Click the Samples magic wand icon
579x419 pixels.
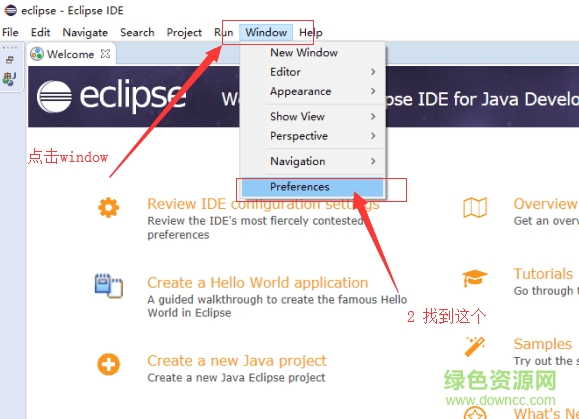474,346
